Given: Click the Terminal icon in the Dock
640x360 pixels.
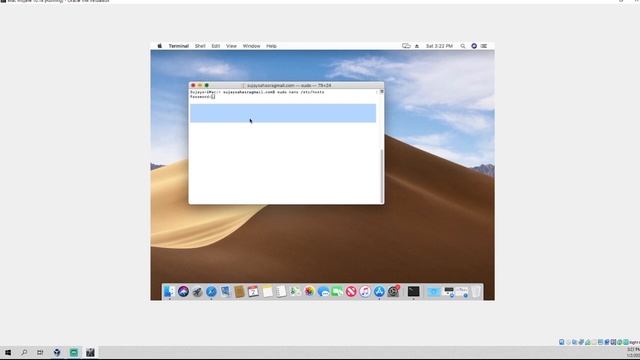Looking at the screenshot, I should click(413, 291).
